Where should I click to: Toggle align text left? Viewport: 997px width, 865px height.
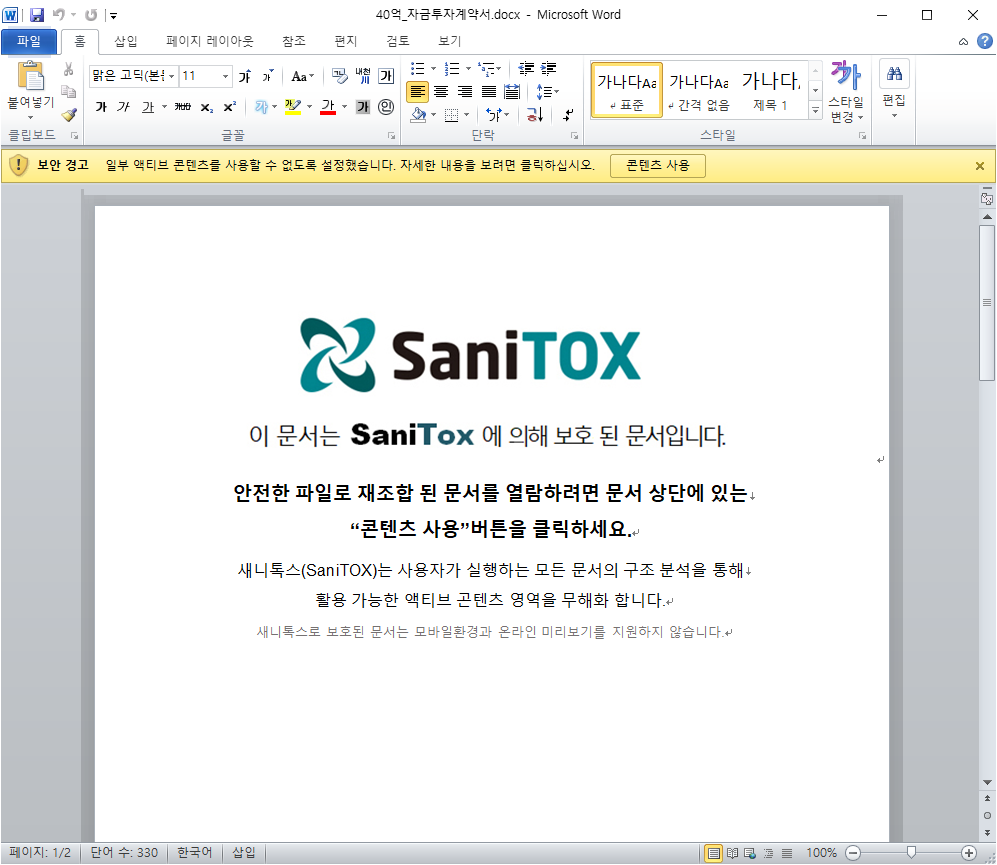pos(418,92)
